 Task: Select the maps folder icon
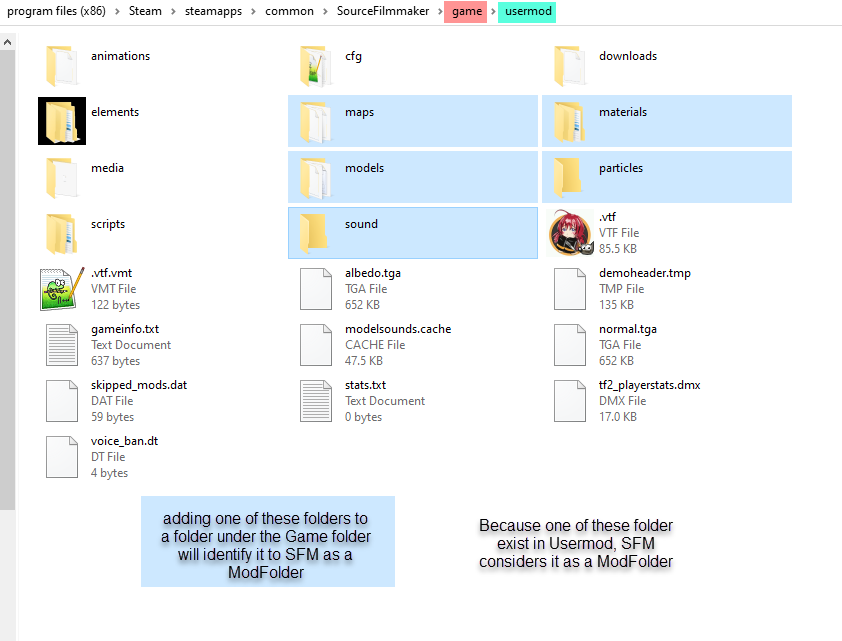[316, 121]
